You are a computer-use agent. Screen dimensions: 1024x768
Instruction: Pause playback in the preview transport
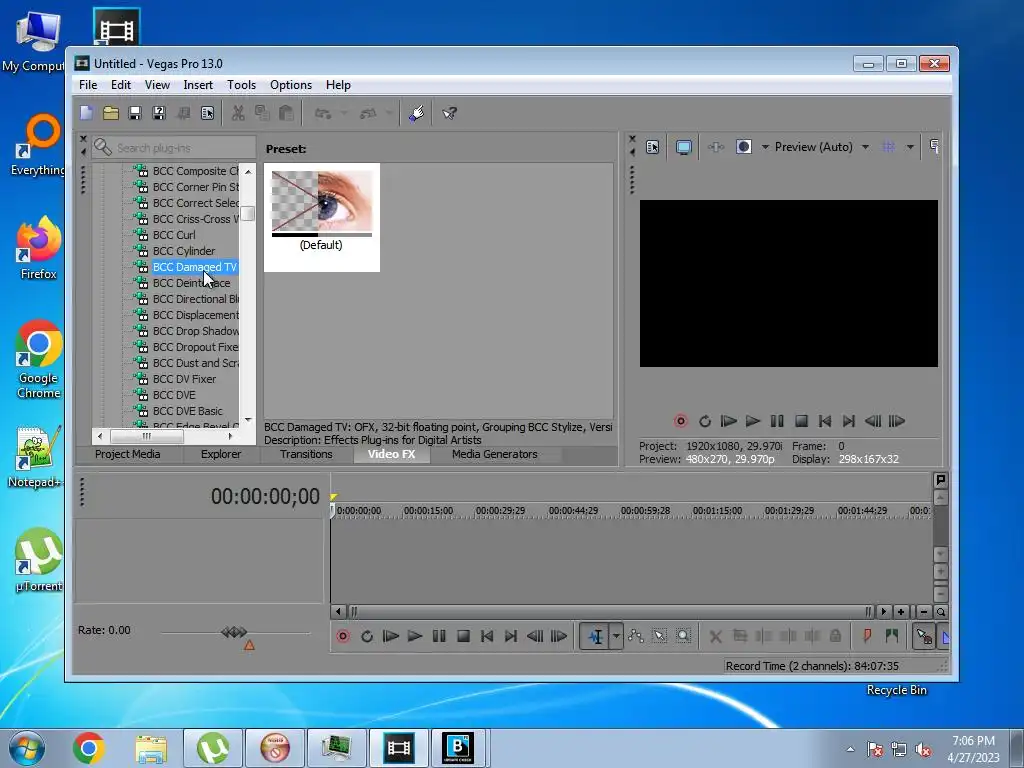coord(777,421)
